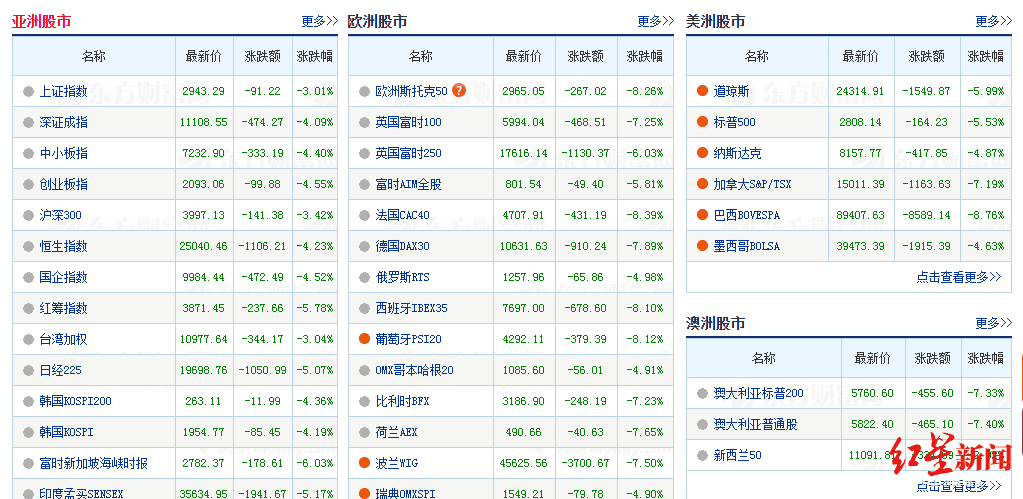Open the 创业板指 index link
This screenshot has height=499, width=1023.
[x=63, y=184]
